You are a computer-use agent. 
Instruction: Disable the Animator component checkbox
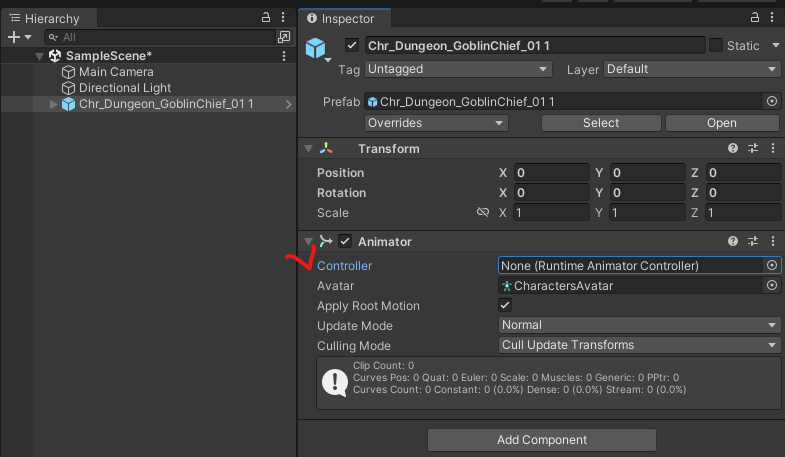click(345, 241)
